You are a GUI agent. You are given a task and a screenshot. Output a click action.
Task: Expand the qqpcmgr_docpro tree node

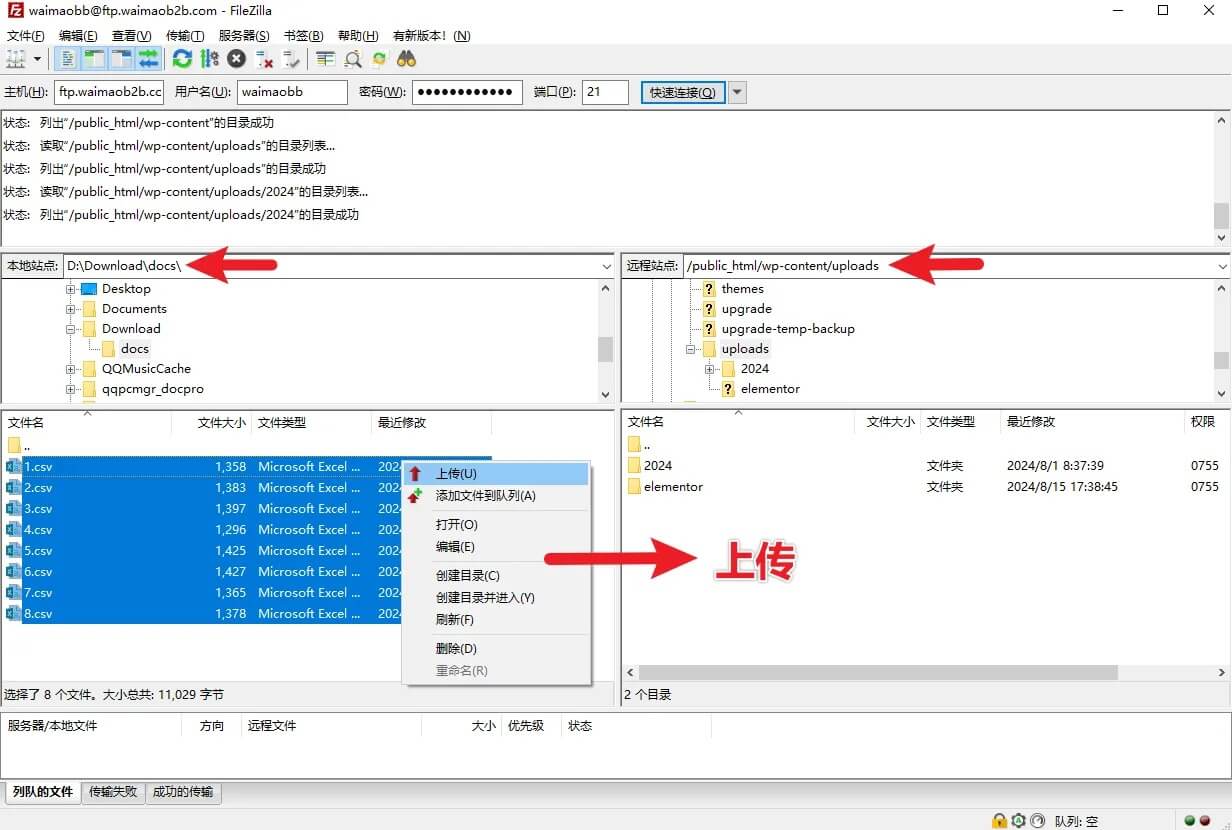pos(71,389)
